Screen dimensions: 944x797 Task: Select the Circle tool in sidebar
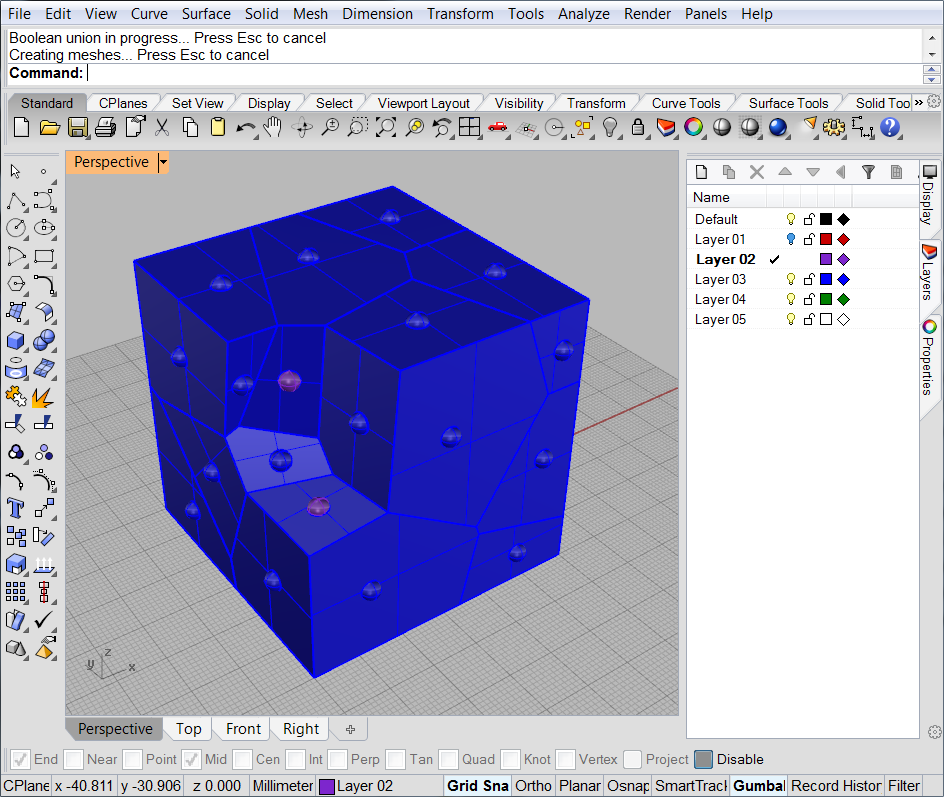(x=16, y=228)
